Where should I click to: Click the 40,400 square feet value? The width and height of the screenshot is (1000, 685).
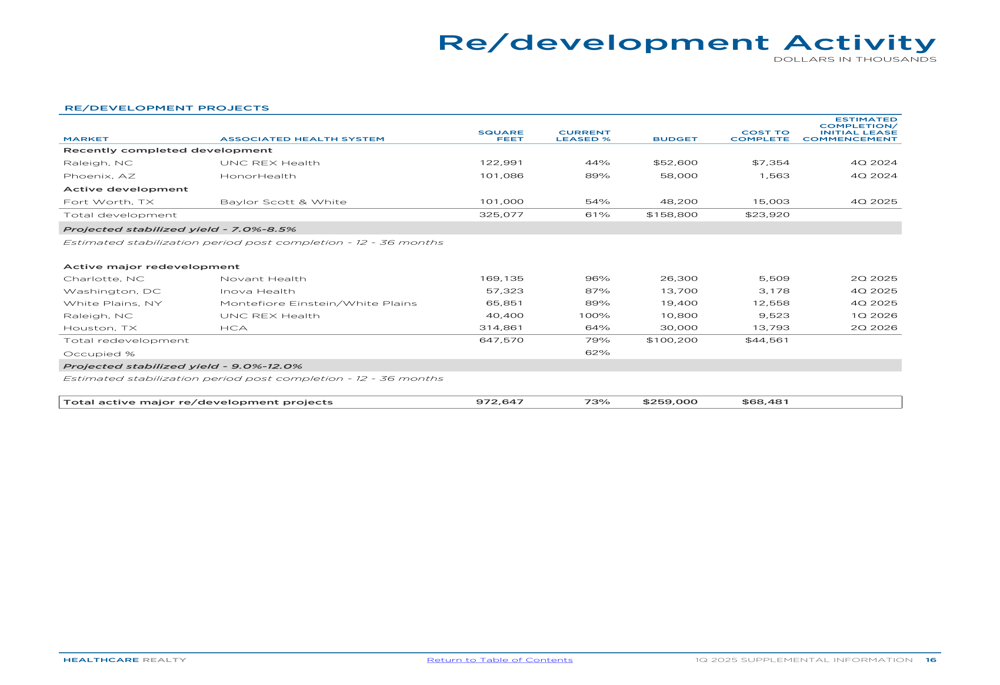point(504,315)
